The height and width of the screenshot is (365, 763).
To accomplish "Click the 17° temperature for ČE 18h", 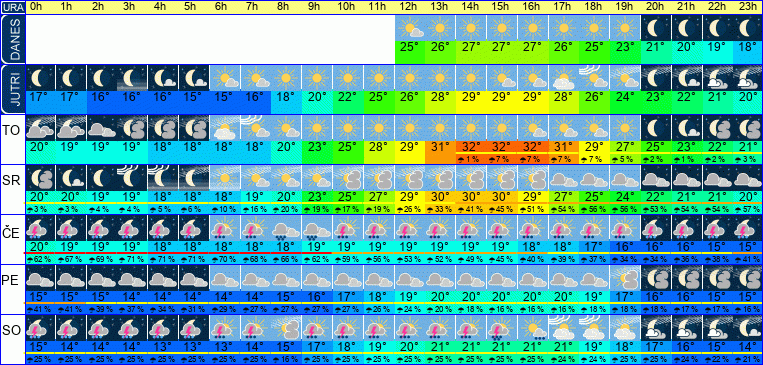I will 594,246.
